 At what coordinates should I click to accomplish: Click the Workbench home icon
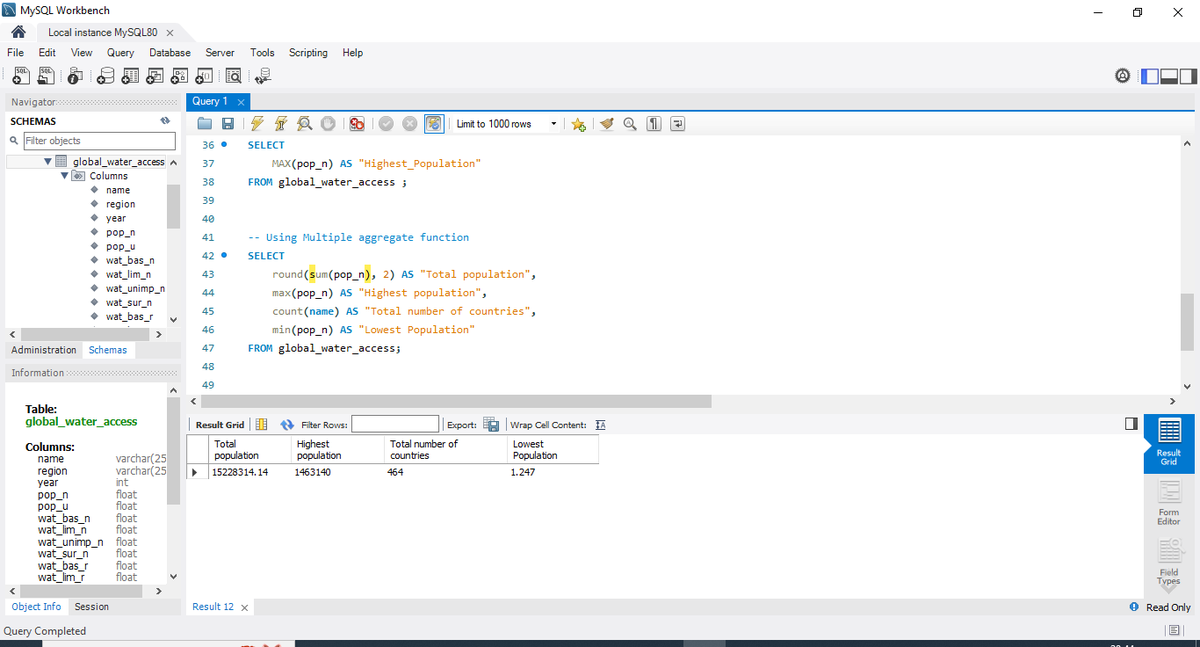click(x=17, y=32)
